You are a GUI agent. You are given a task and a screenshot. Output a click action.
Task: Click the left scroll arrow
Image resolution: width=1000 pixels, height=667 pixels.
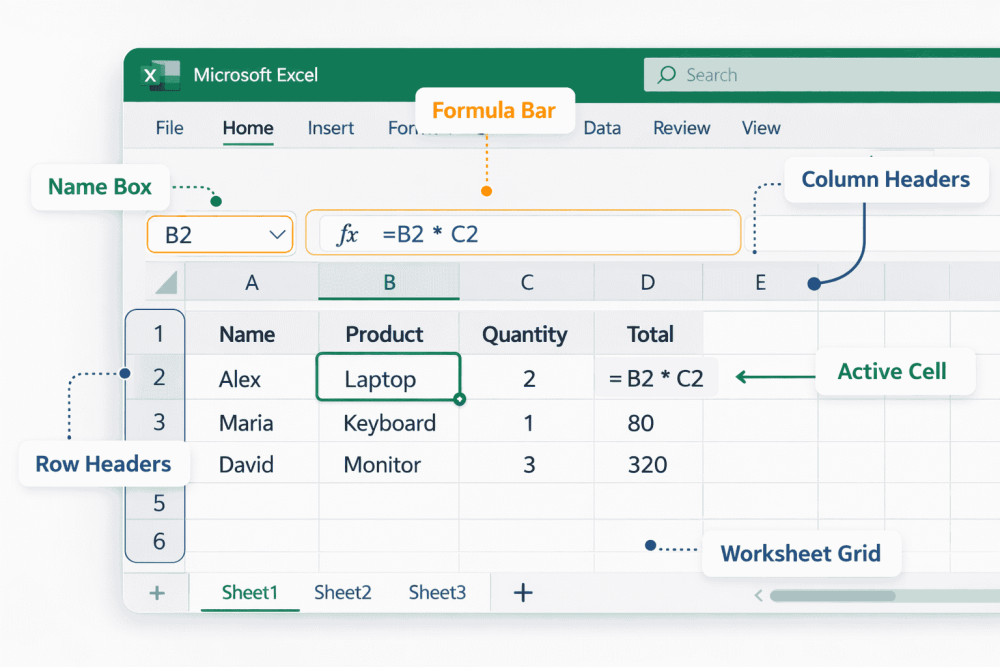[758, 595]
